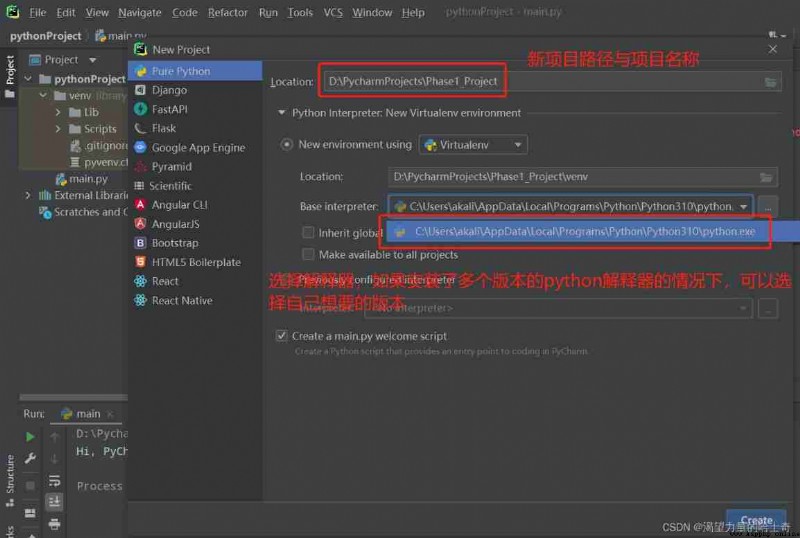Image resolution: width=800 pixels, height=538 pixels.
Task: Click the Create button
Action: (x=756, y=520)
